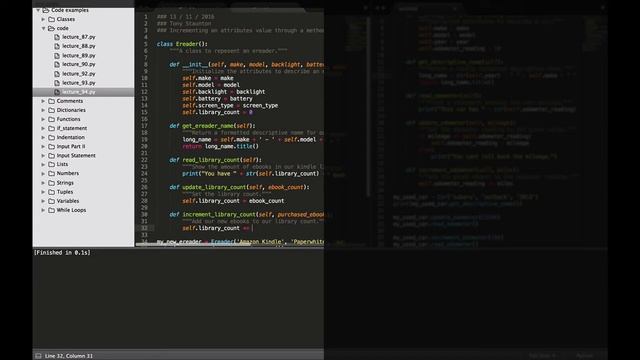The width and height of the screenshot is (640, 360).
Task: Collapse the 'code' folder arrow
Action: (x=43, y=29)
